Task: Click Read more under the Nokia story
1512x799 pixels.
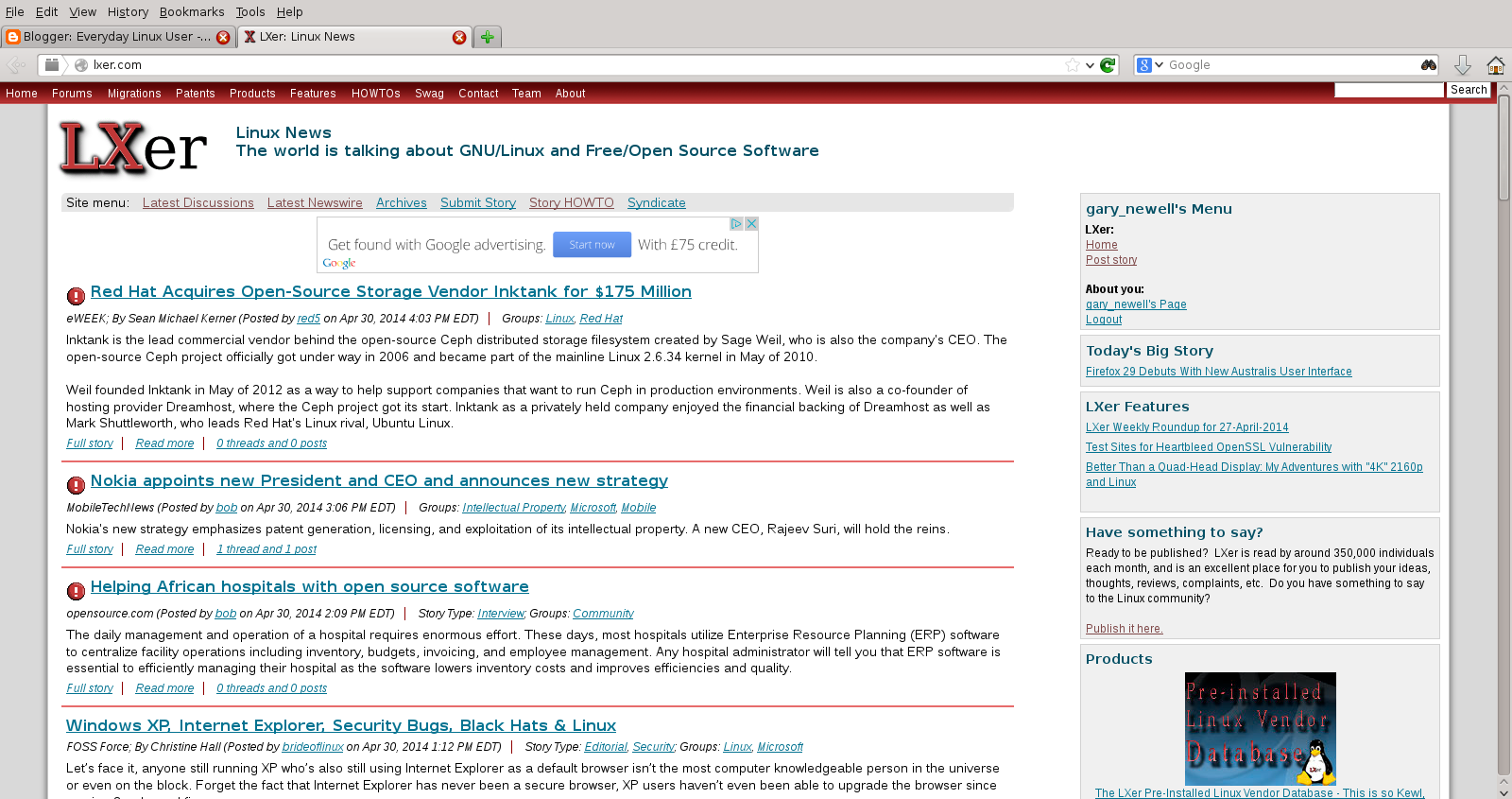Action: 164,549
